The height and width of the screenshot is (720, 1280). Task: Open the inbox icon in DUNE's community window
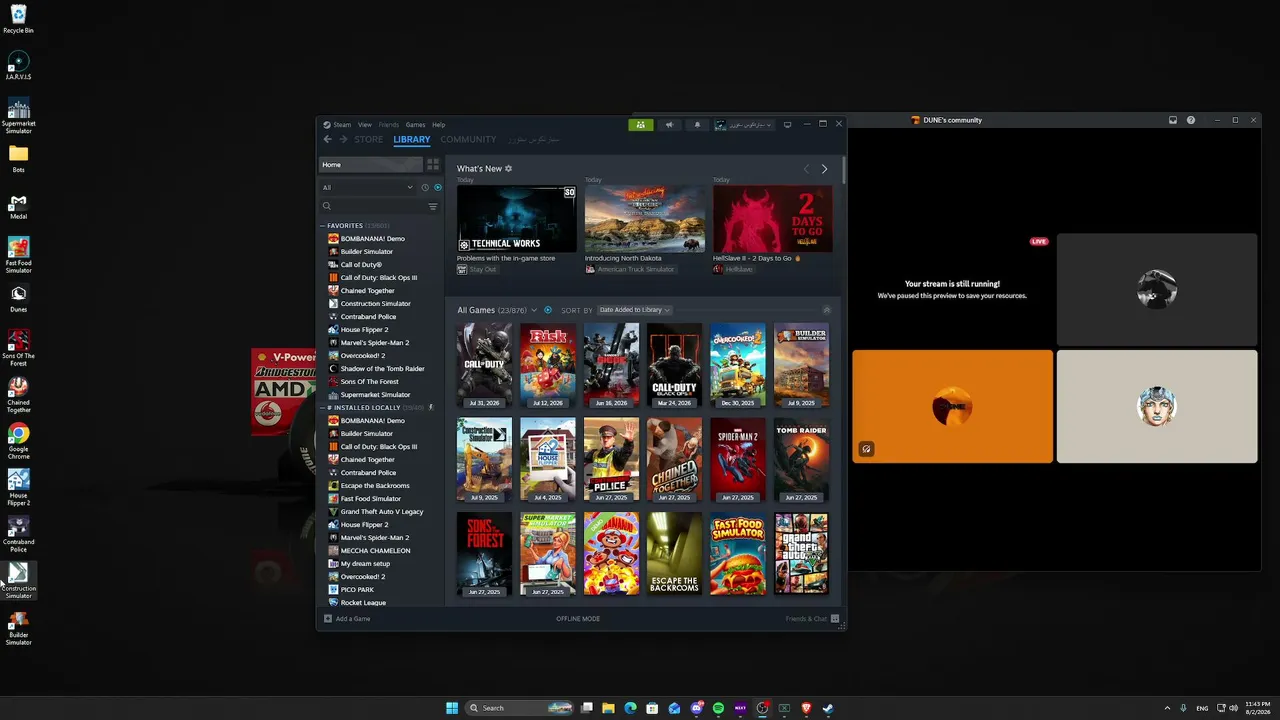1173,120
